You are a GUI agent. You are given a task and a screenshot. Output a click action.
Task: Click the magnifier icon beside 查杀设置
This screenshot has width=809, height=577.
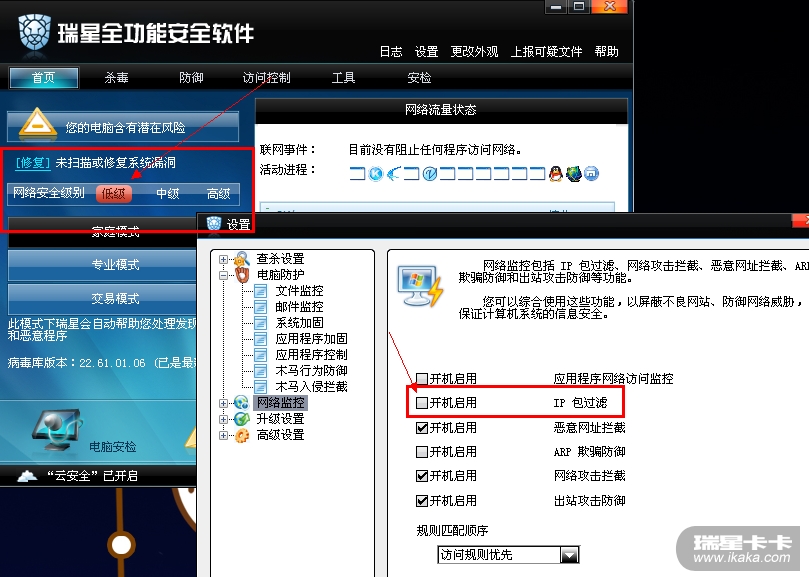coord(241,259)
